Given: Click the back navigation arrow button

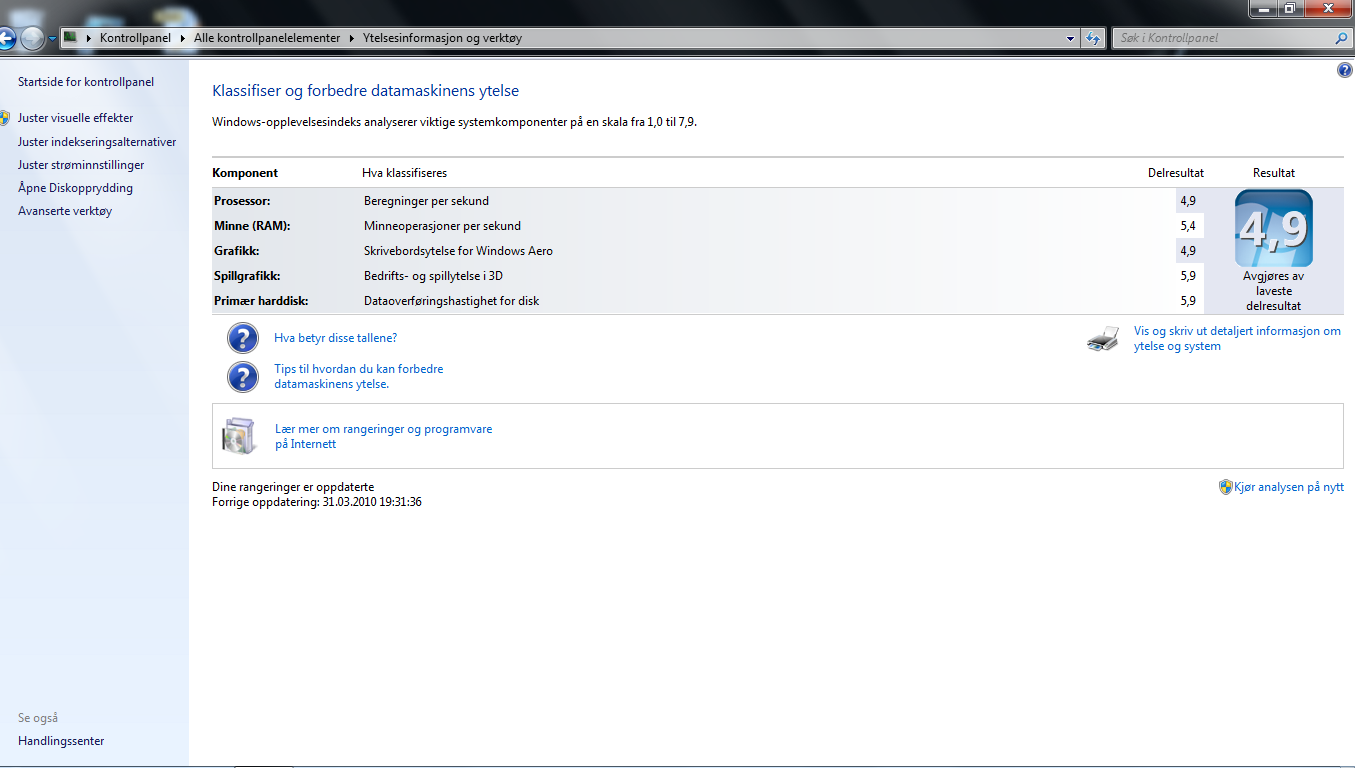Looking at the screenshot, I should point(5,39).
